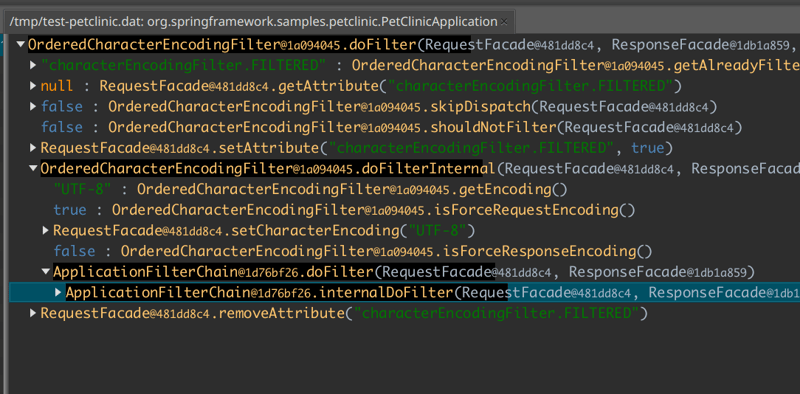Select the OrderedCharacterEncodingFilter.doFilter root row text
This screenshot has width=800, height=394.
414,44
